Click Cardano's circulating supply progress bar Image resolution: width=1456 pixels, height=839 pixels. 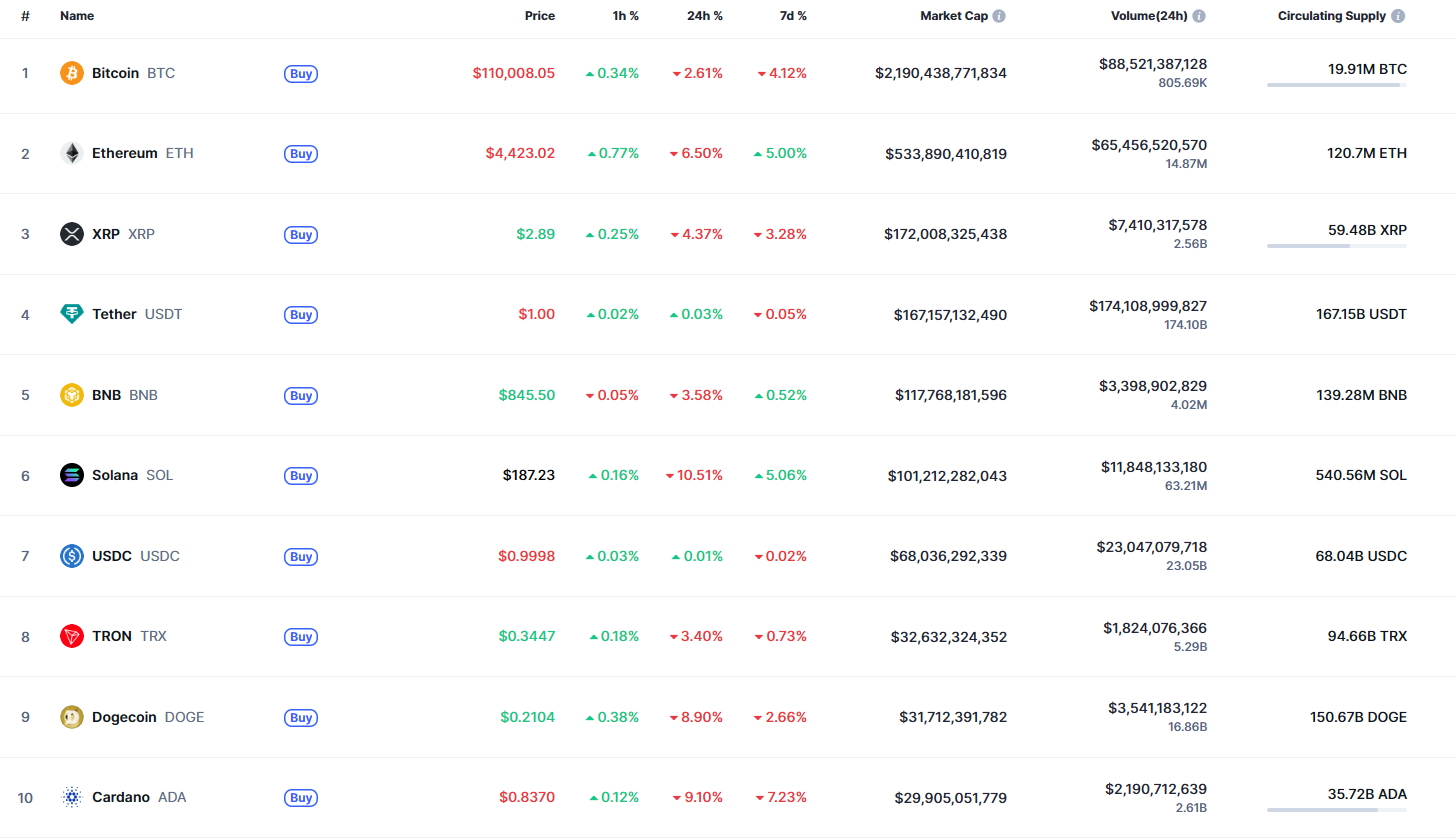[x=1337, y=810]
